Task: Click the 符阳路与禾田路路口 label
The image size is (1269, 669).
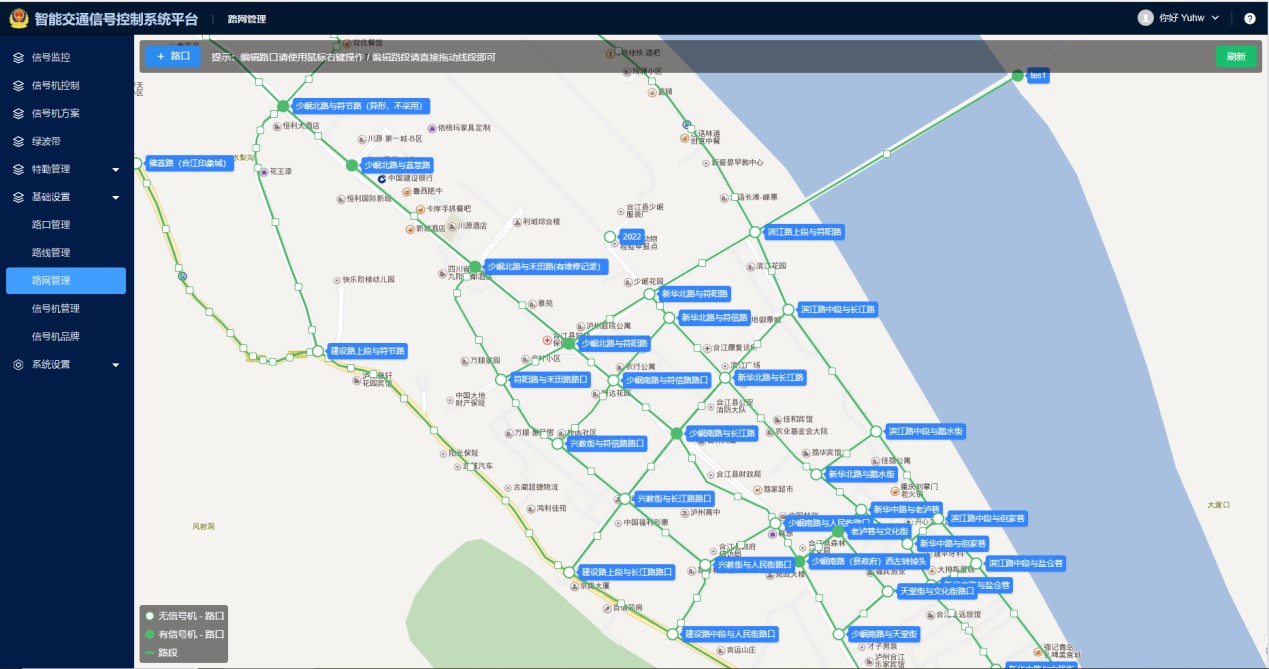Action: [x=550, y=380]
